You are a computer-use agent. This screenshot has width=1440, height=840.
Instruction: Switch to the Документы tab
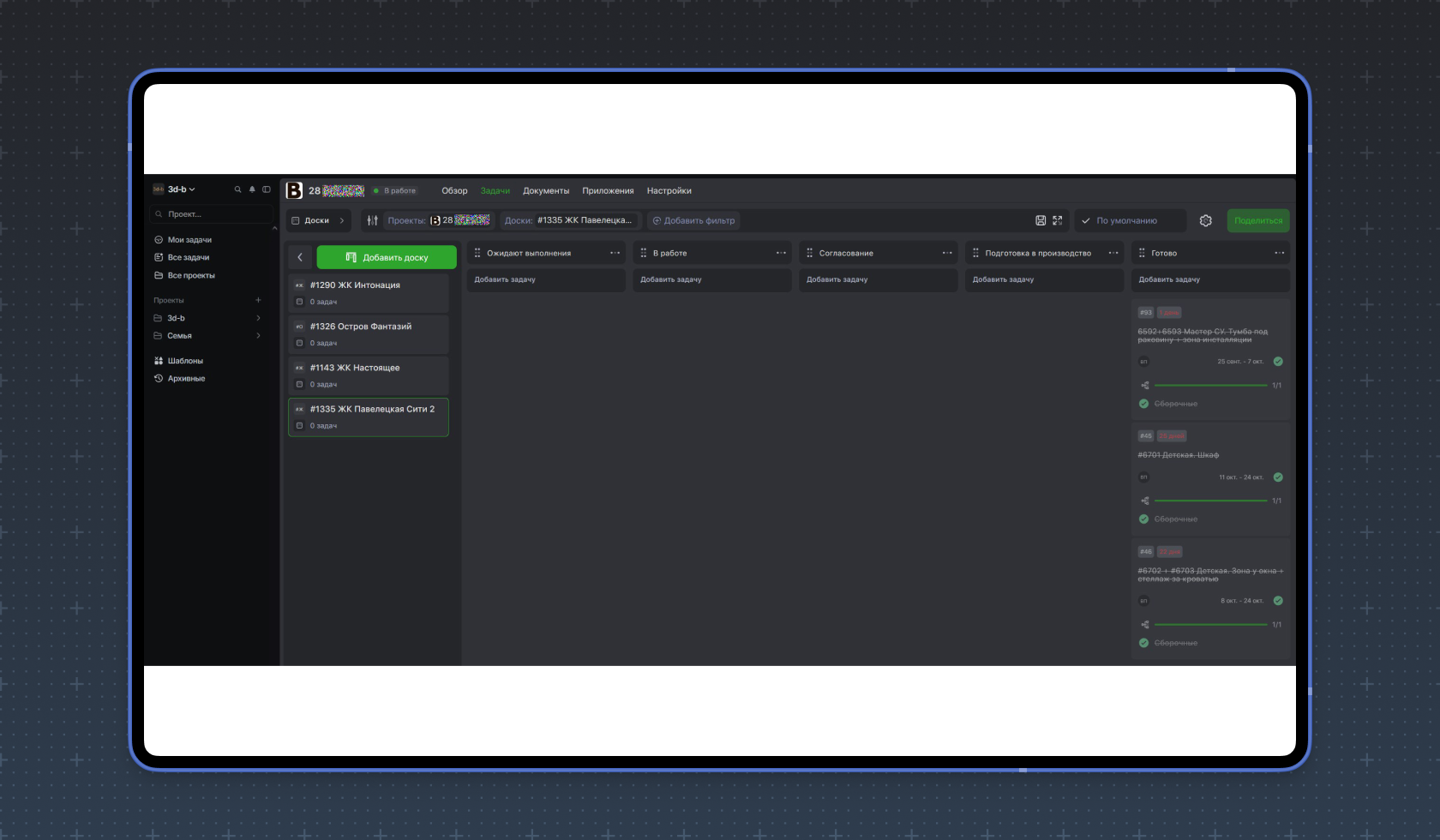pos(546,191)
